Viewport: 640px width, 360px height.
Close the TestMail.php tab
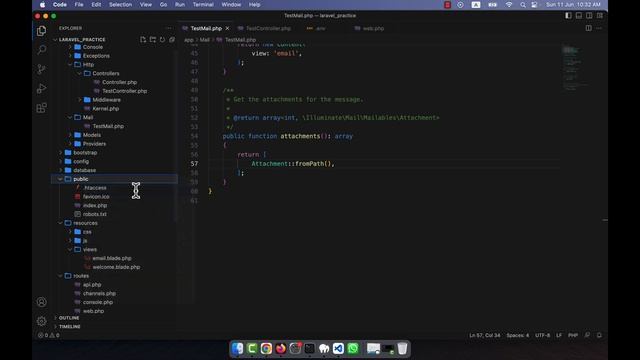pos(227,29)
